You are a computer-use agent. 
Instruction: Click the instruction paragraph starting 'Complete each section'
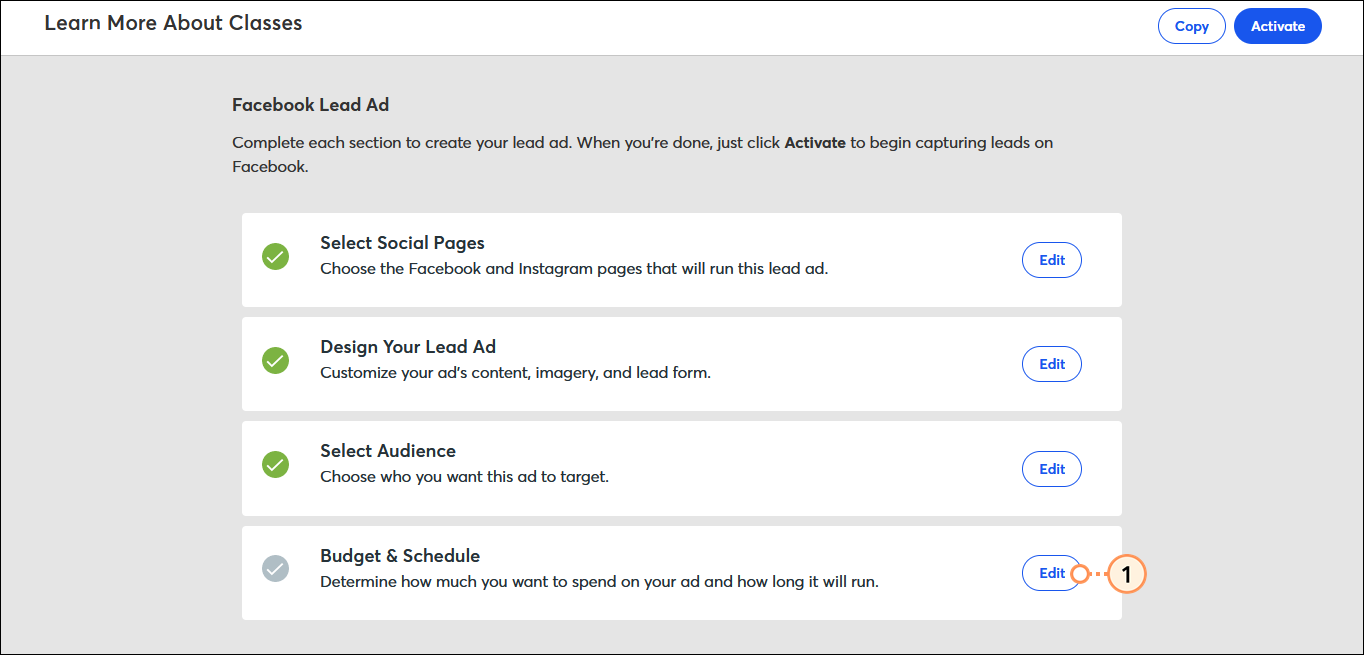642,154
